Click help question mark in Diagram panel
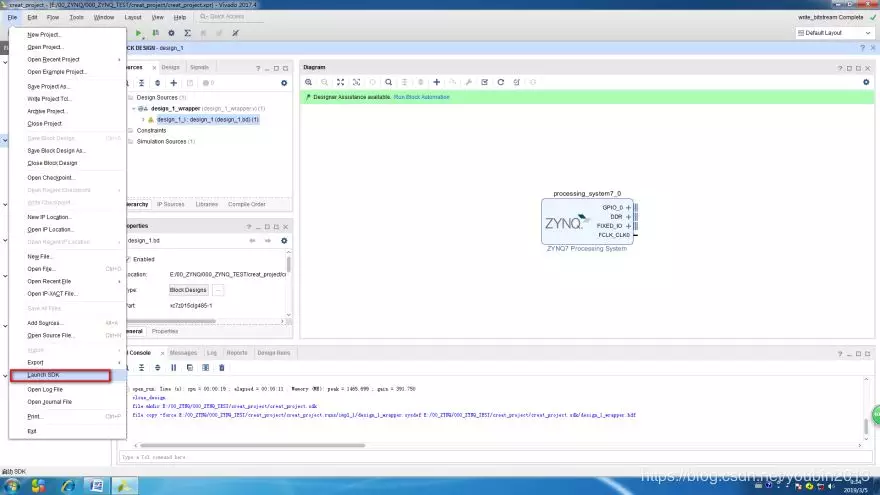The image size is (880, 495). point(840,68)
